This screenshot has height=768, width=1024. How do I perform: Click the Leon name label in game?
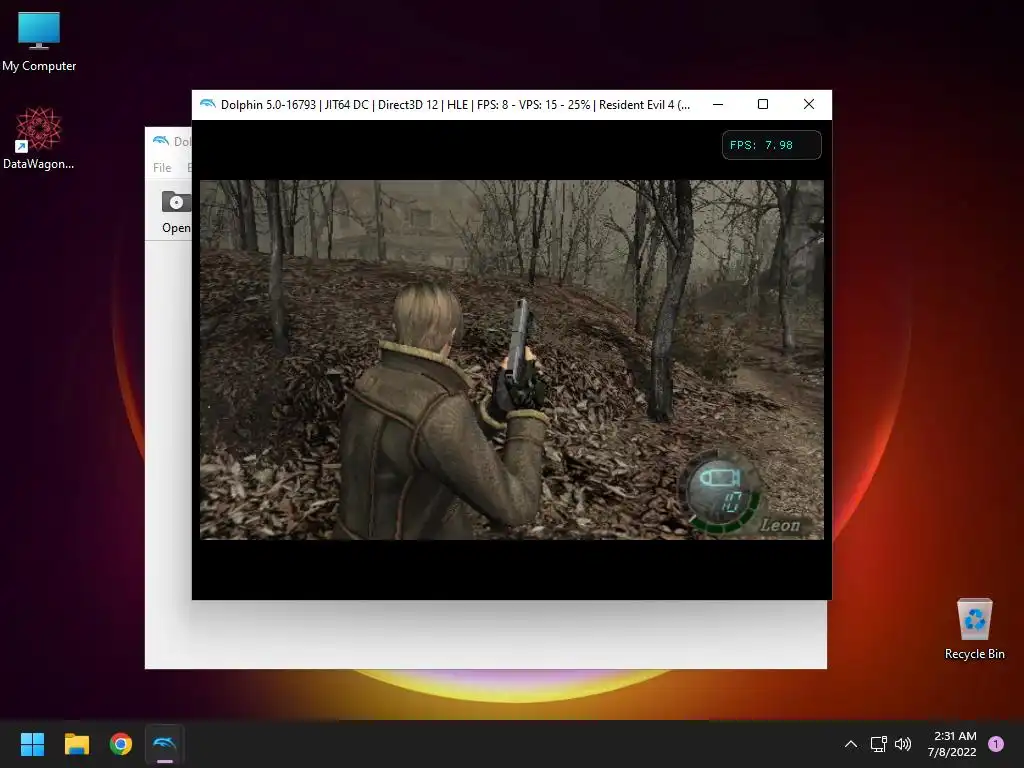click(780, 524)
